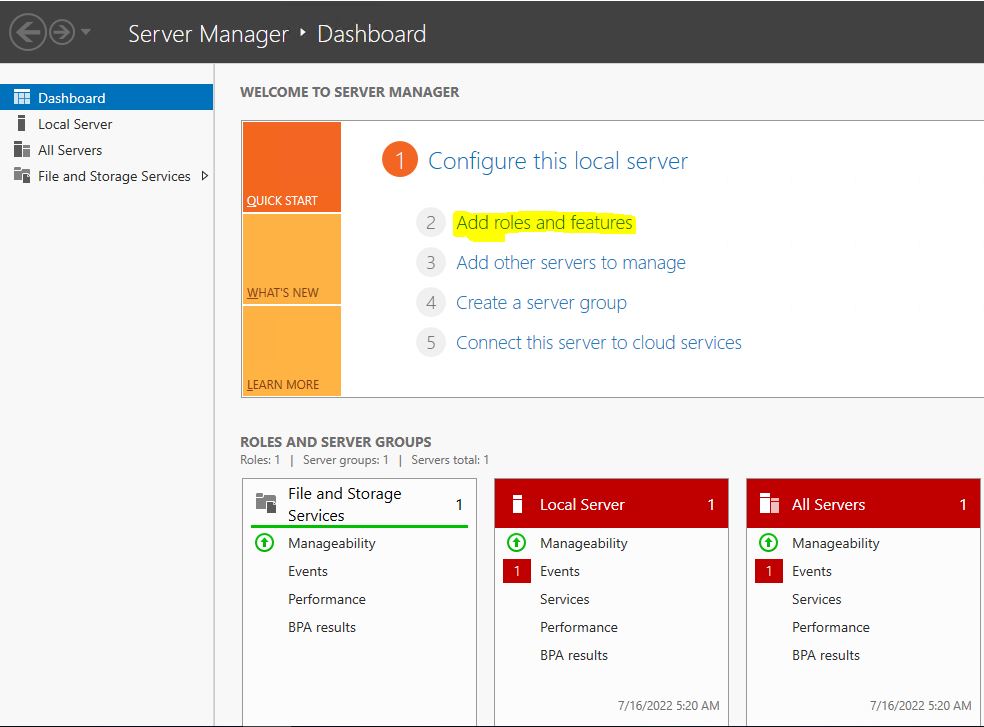This screenshot has width=984, height=727.
Task: Click the step 4 number circle
Action: (430, 303)
